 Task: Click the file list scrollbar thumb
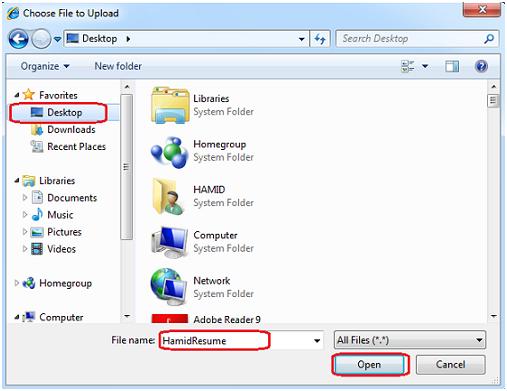pos(493,100)
